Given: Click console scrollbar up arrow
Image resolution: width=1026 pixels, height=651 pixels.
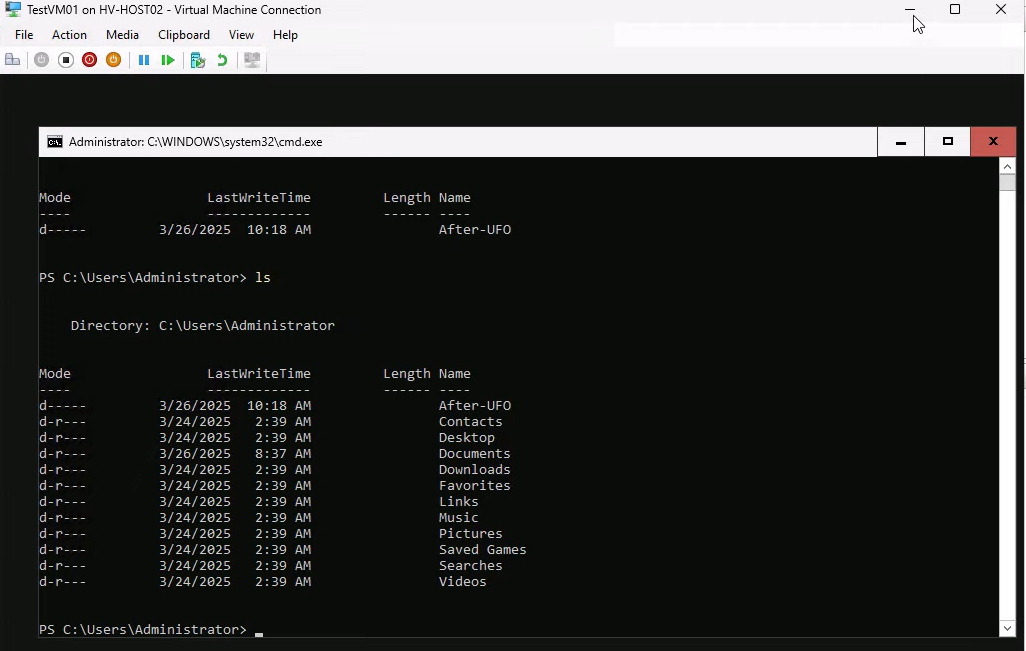Looking at the screenshot, I should pyautogui.click(x=1007, y=166).
